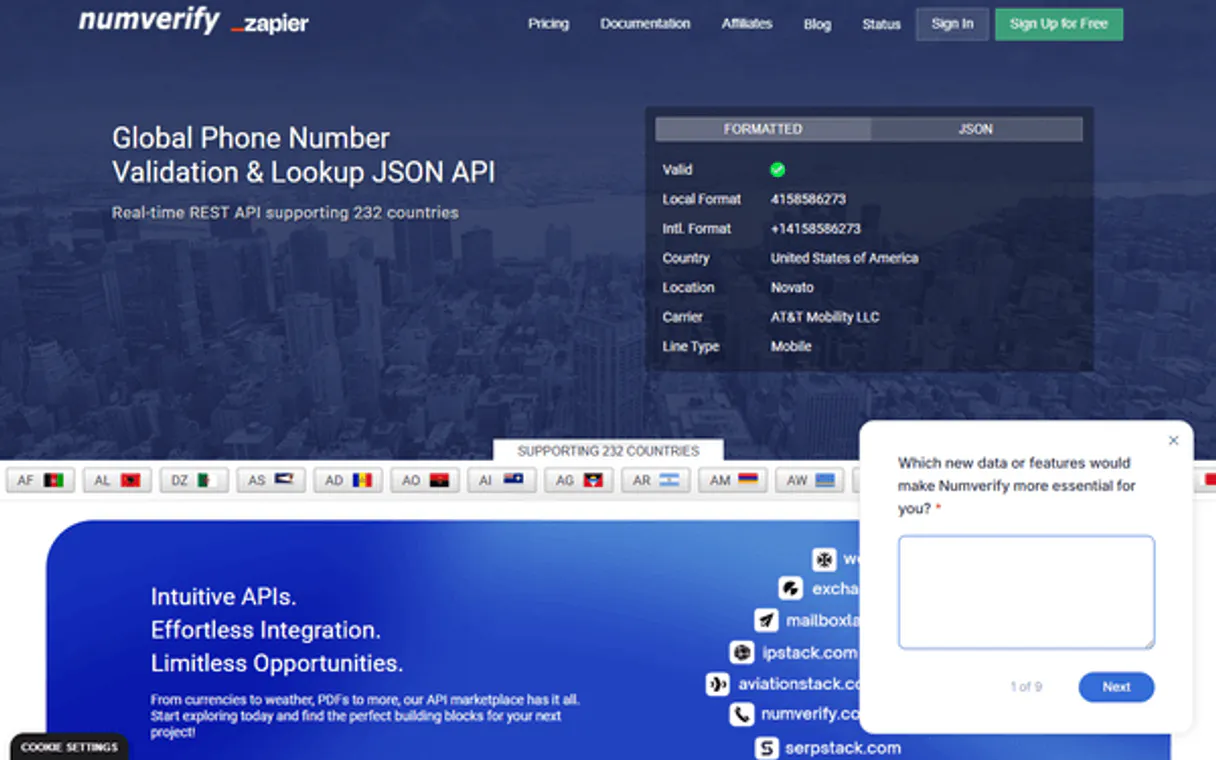Open the Documentation menu item
Viewport: 1216px width, 760px height.
[x=645, y=24]
